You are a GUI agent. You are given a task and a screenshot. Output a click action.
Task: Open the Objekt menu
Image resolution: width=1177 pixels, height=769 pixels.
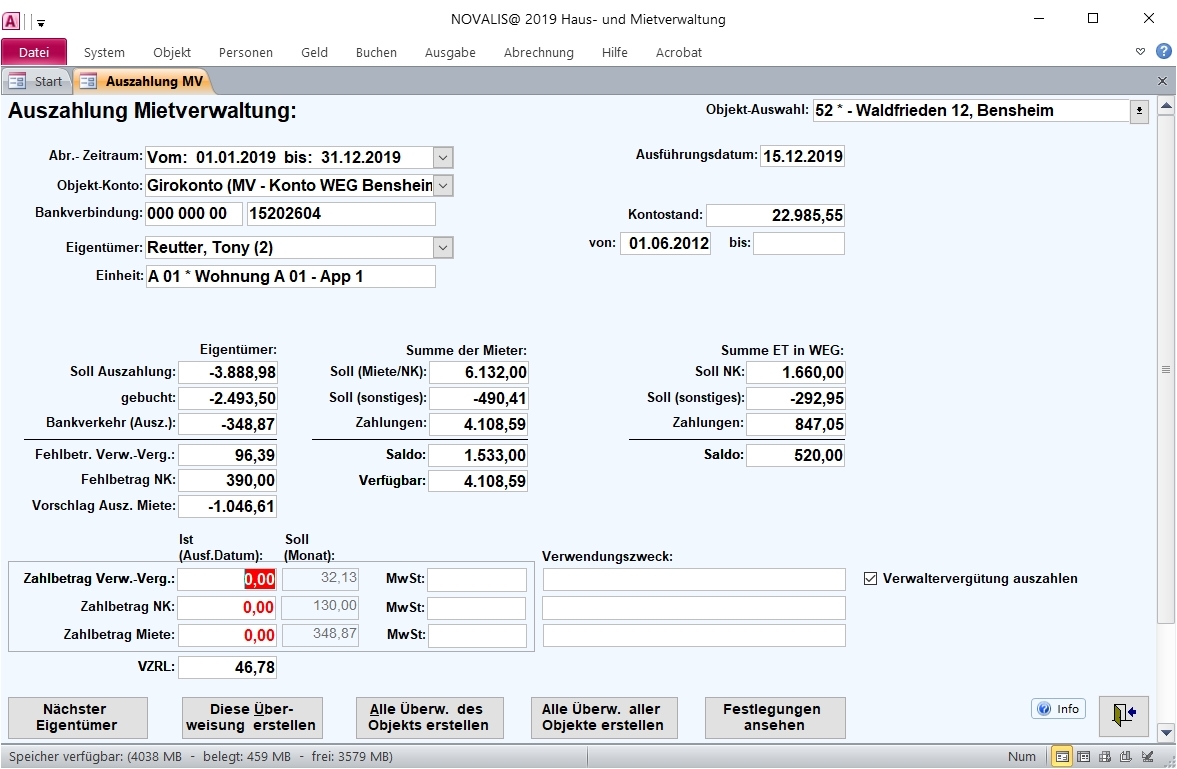click(172, 52)
